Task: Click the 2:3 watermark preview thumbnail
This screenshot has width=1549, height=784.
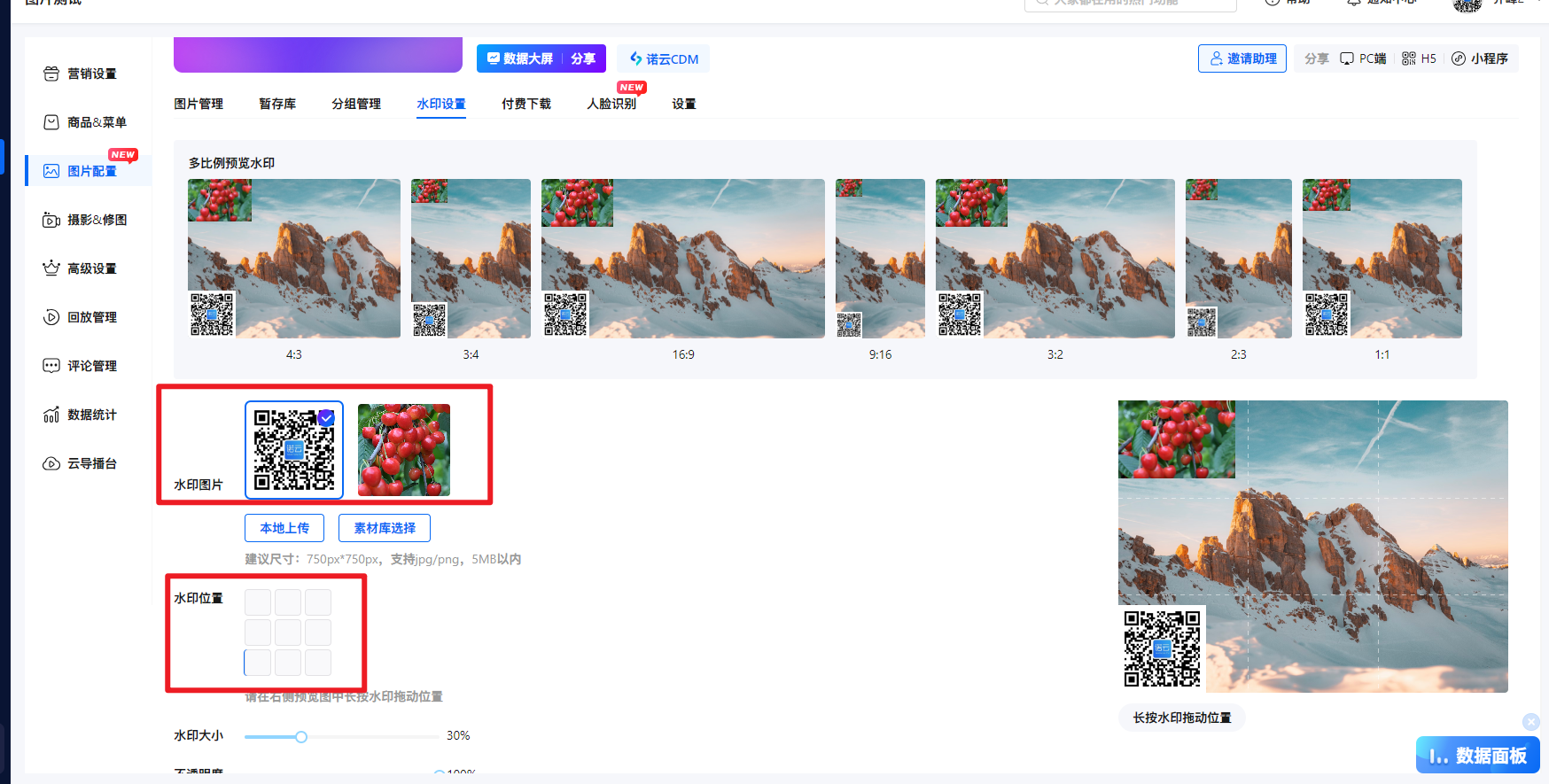Action: pyautogui.click(x=1239, y=259)
